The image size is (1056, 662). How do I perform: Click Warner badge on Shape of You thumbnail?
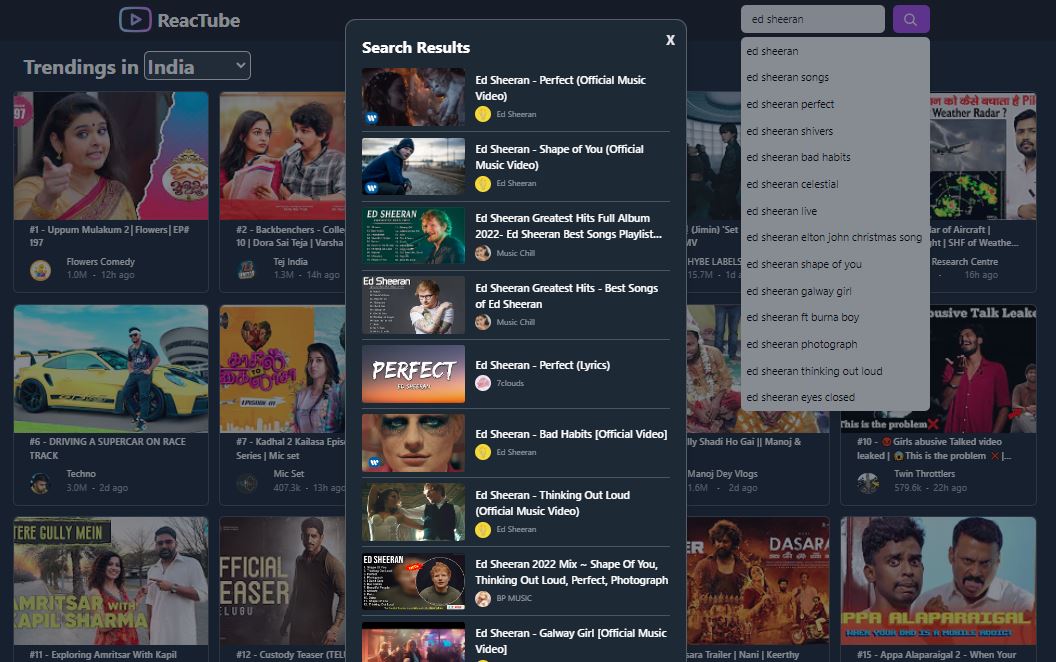click(371, 187)
